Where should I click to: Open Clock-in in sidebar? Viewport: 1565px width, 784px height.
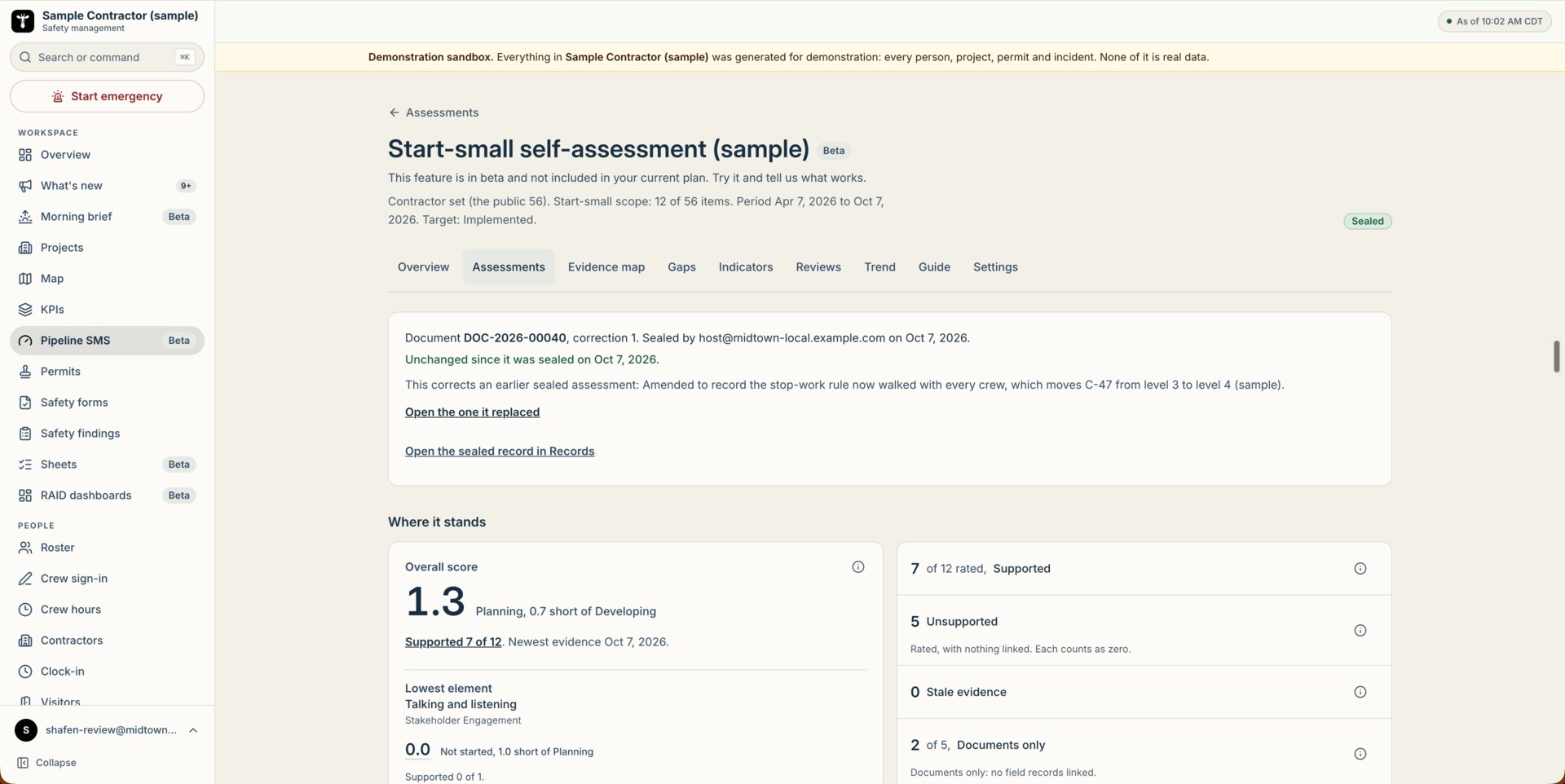tap(108, 672)
